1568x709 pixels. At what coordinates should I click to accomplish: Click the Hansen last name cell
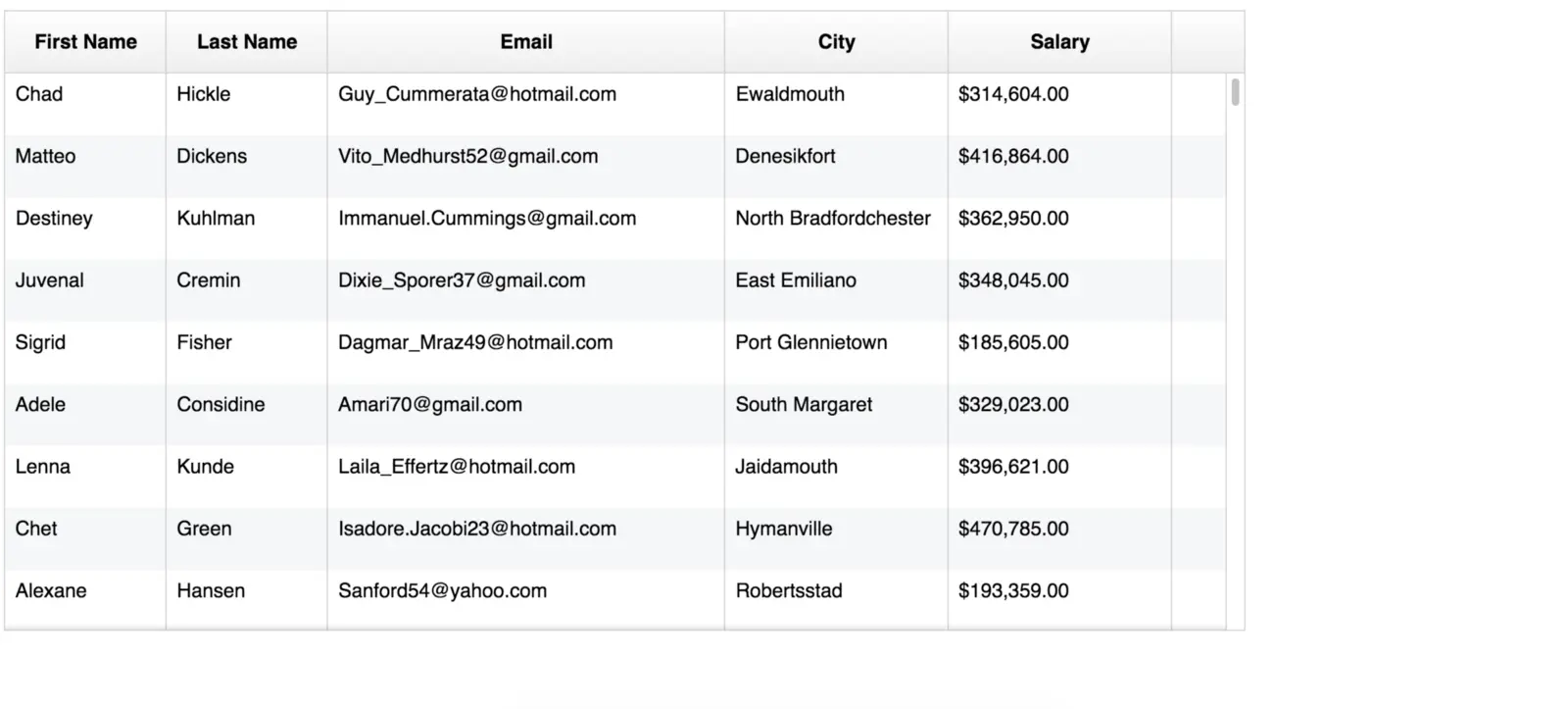point(211,590)
